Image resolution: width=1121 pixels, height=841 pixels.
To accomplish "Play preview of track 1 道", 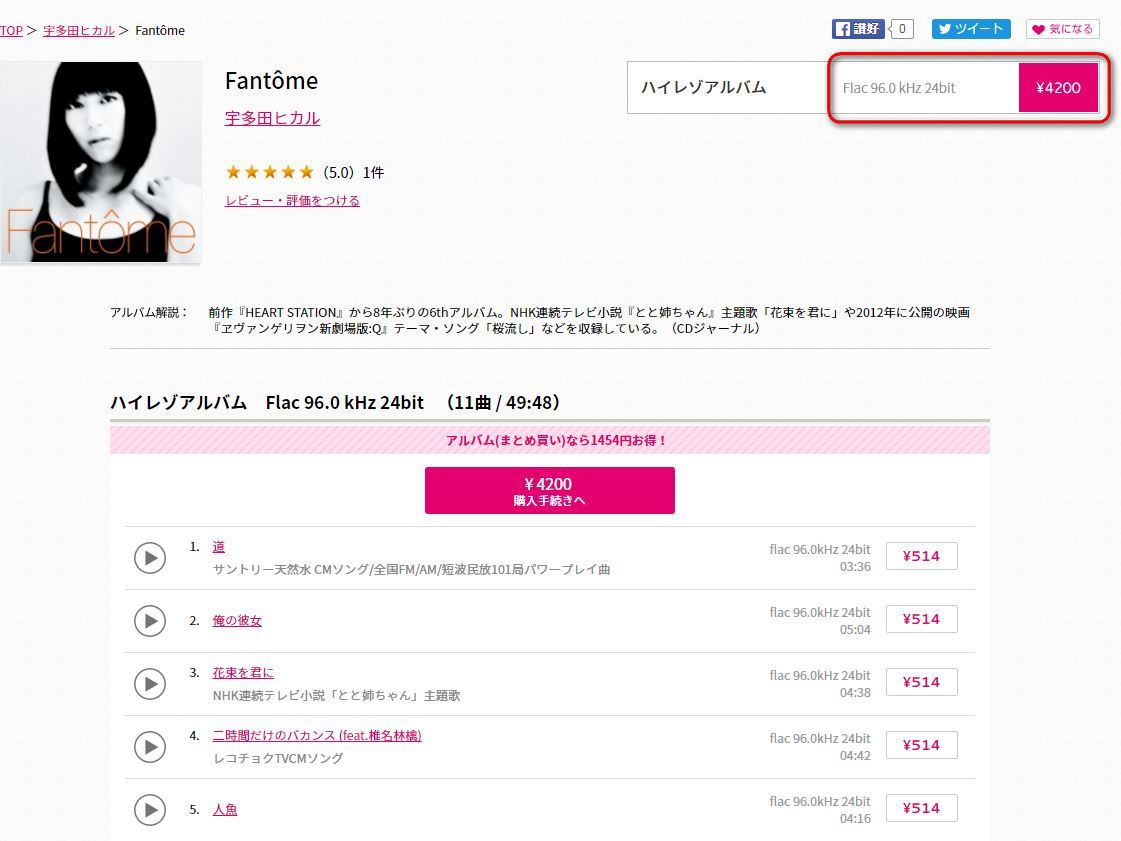I will 150,557.
